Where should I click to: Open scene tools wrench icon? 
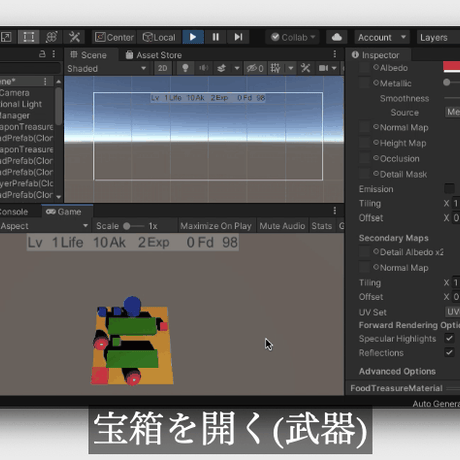306,69
